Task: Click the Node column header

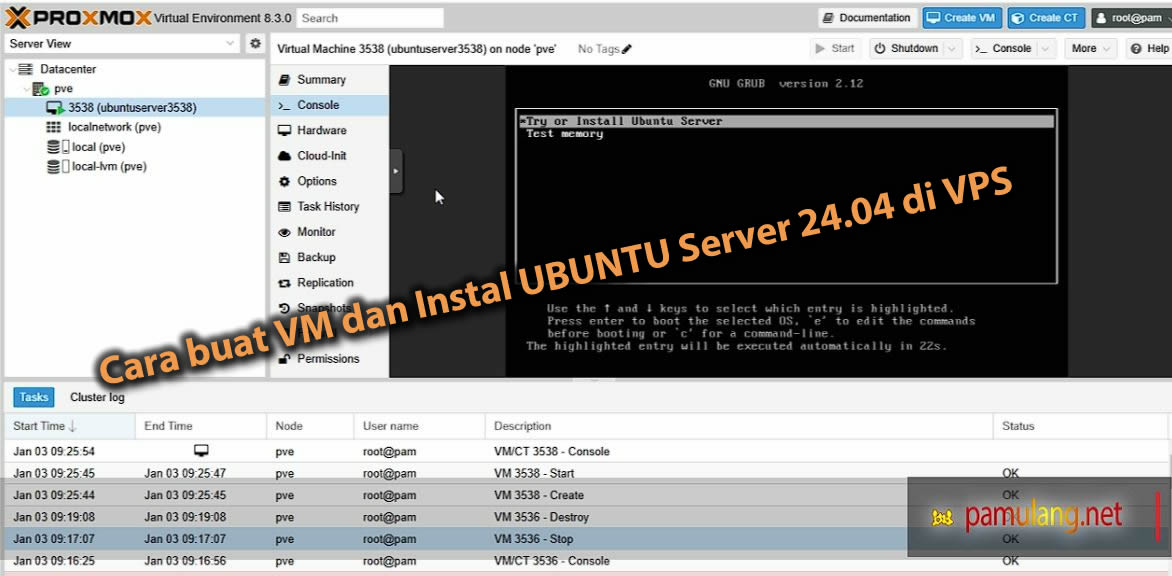Action: 310,426
